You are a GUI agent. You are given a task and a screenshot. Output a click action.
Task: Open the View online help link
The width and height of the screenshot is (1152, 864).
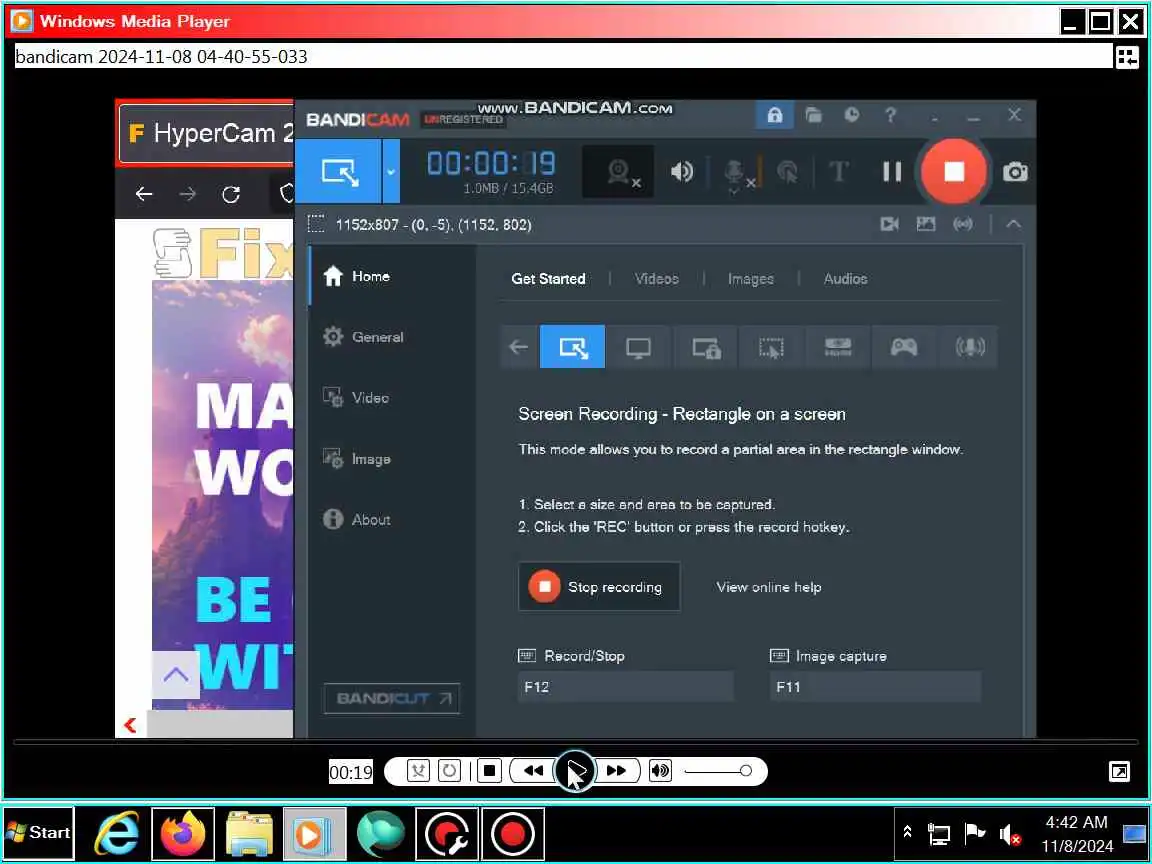tap(768, 587)
